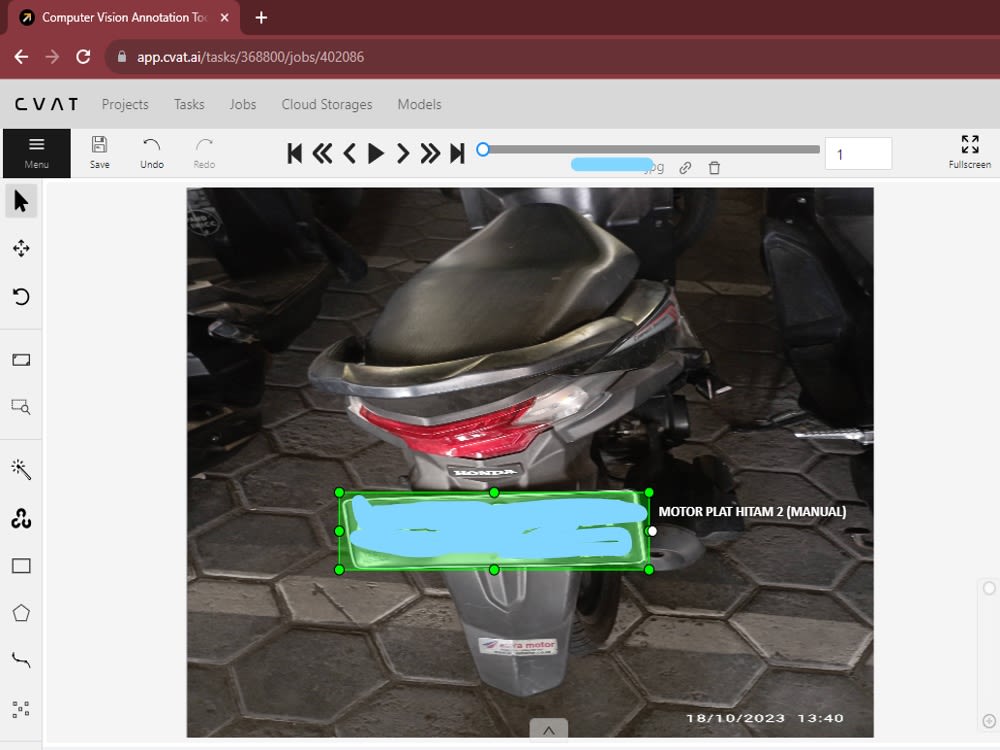The width and height of the screenshot is (1000, 750).
Task: Go forward with a step
Action: pos(430,153)
